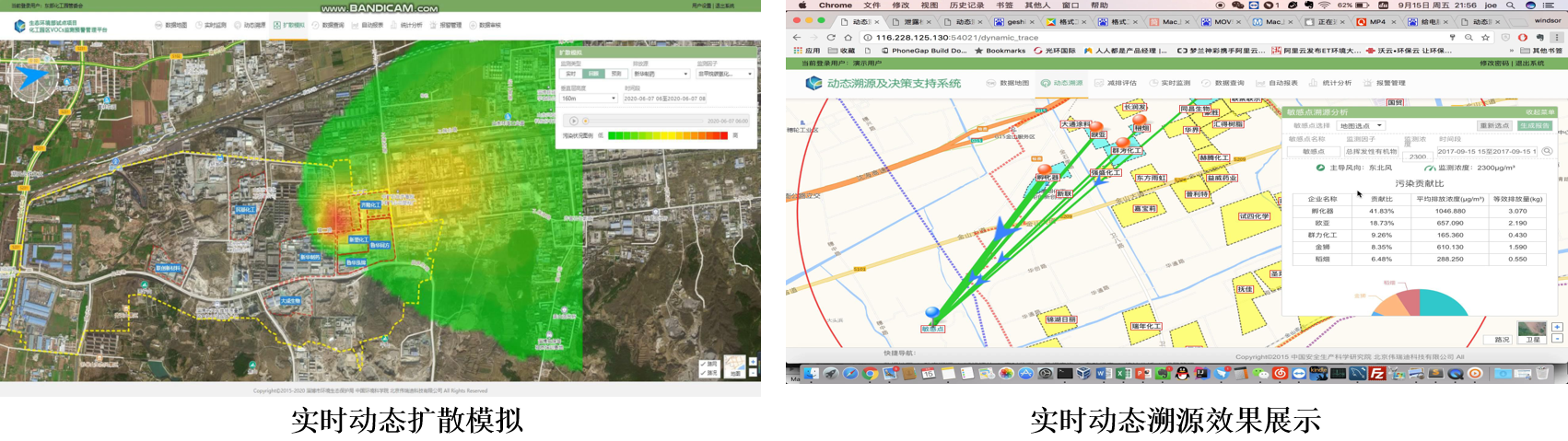Open 报警管理 in the left VOCs platform nav
Image resolution: width=1568 pixels, height=441 pixels.
pos(446,26)
